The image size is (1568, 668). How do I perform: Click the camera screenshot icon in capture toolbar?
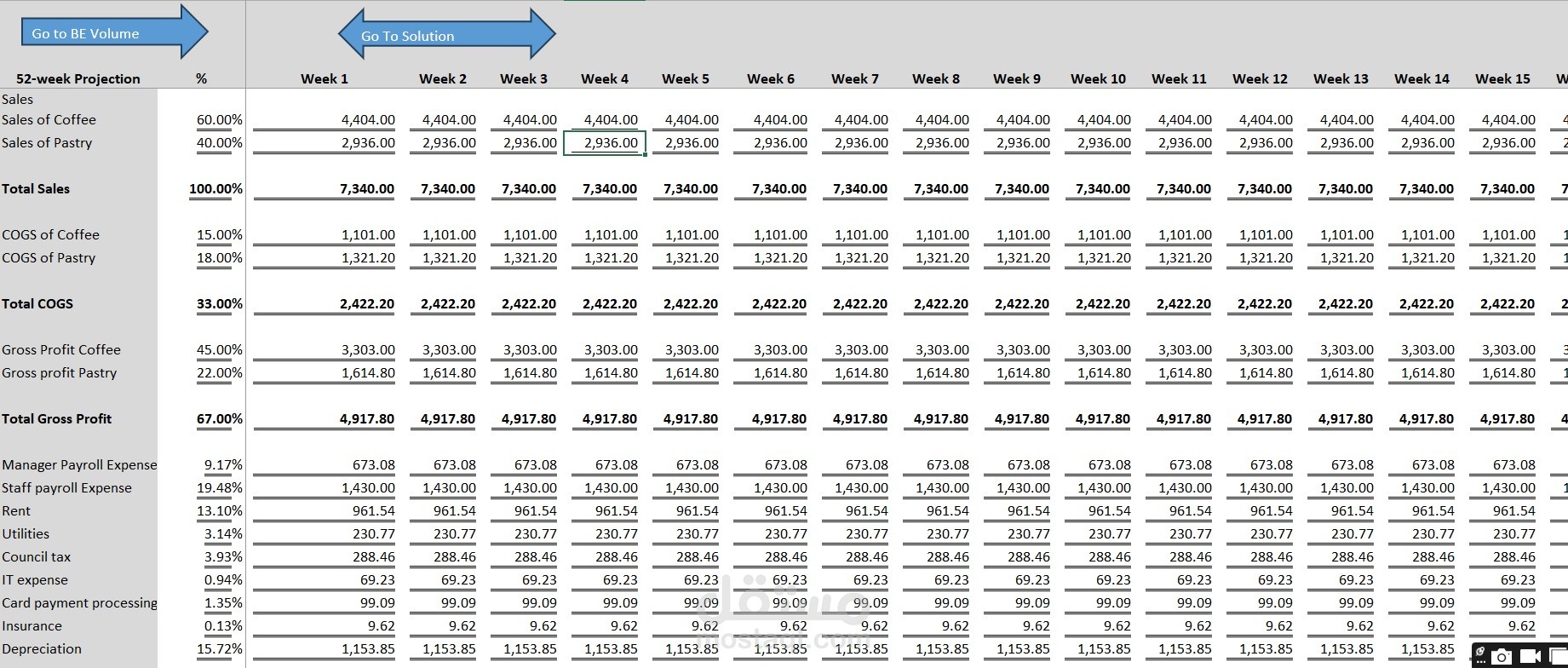pos(1502,656)
